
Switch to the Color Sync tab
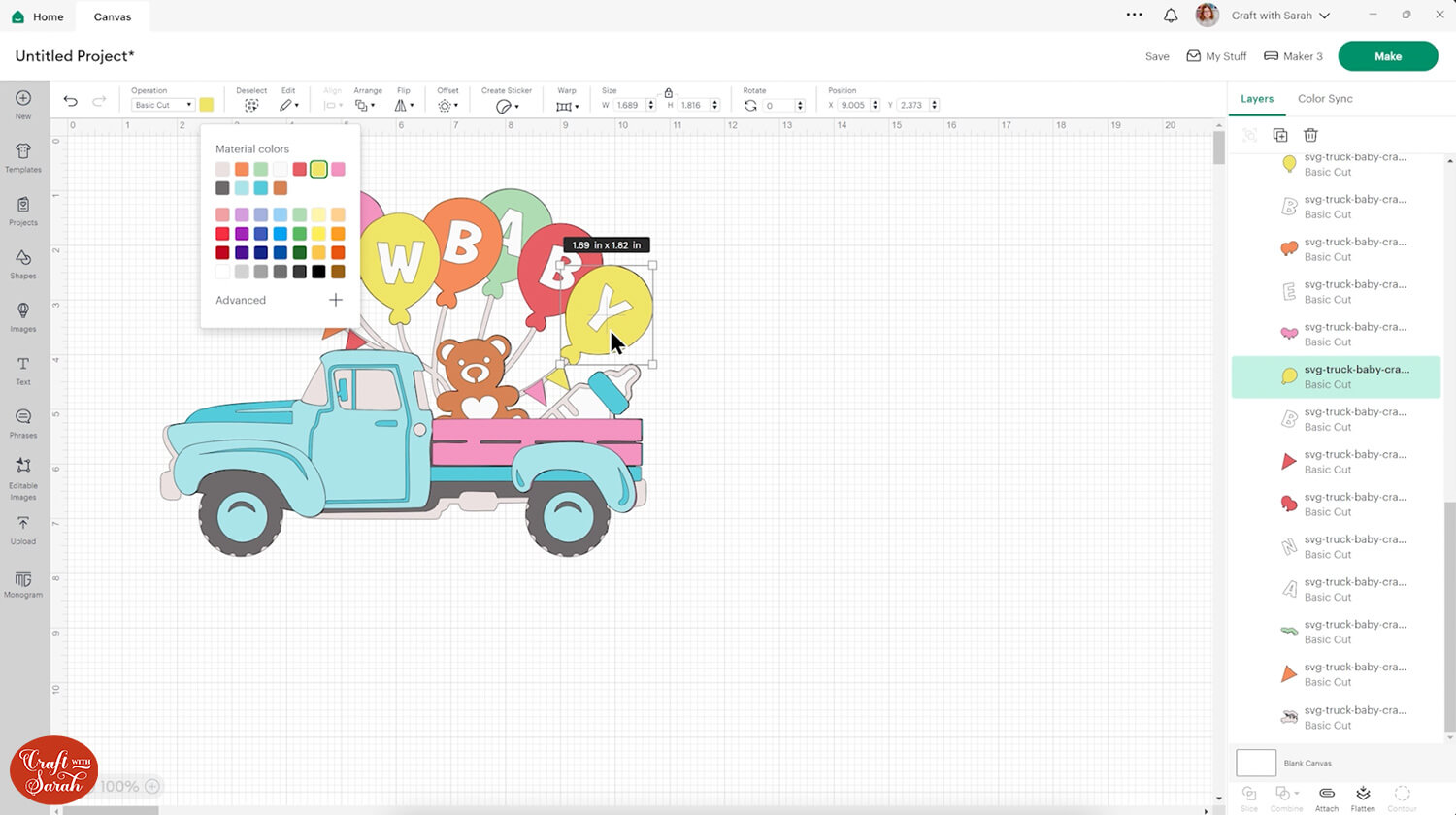tap(1325, 99)
